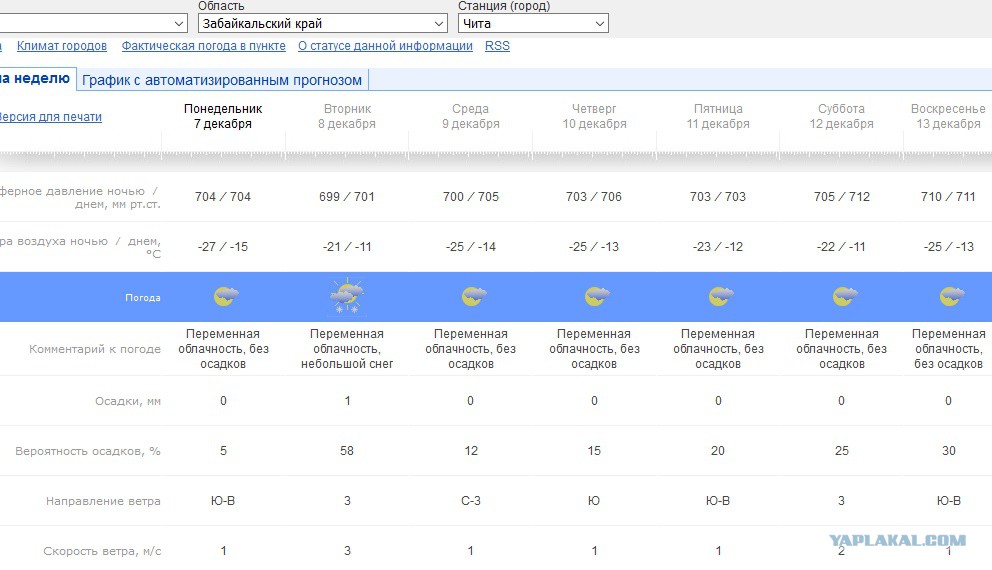The height and width of the screenshot is (570, 992).
Task: Click Wednesday's partly cloudy weather icon
Action: coord(474,295)
